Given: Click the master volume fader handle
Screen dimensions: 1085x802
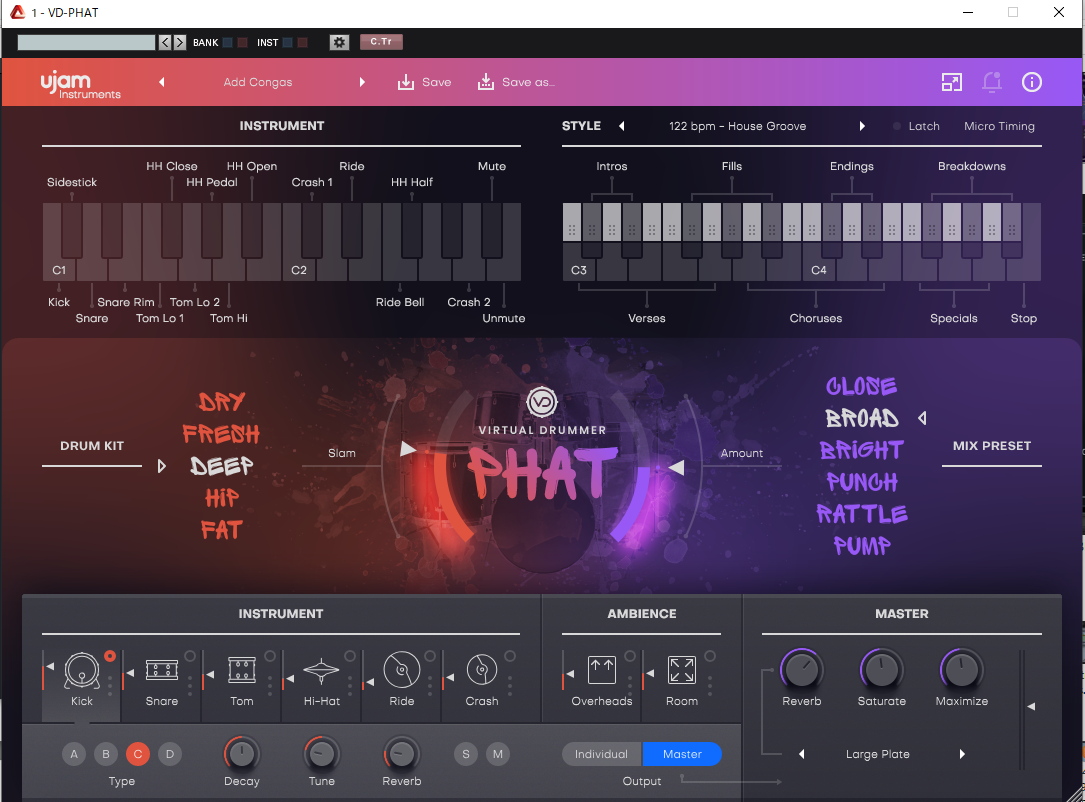Looking at the screenshot, I should (x=1031, y=707).
